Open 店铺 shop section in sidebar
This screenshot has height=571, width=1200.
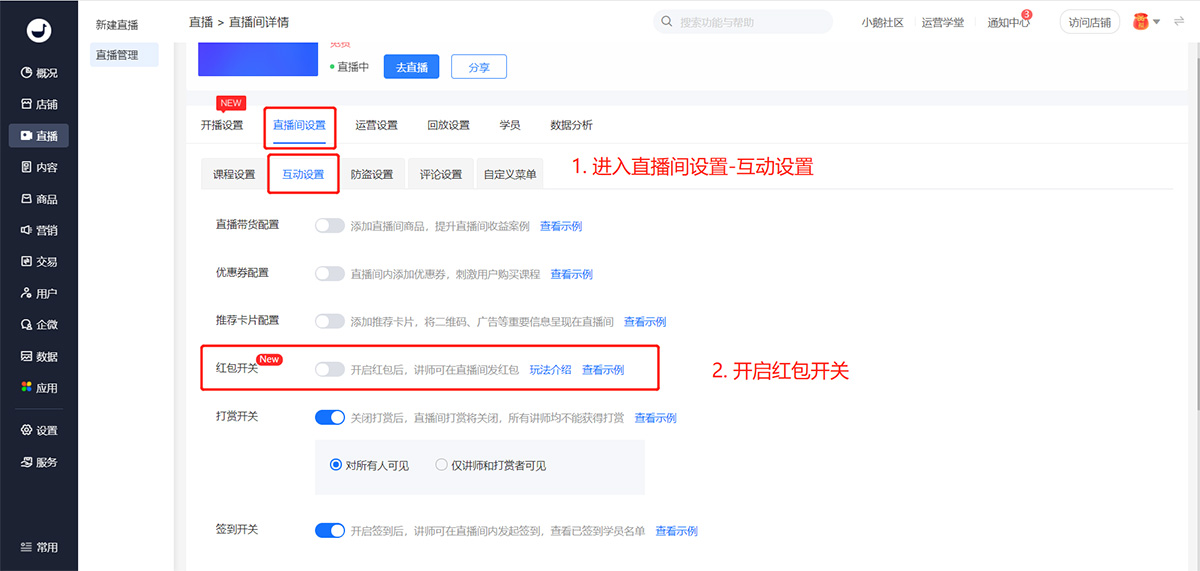click(39, 104)
